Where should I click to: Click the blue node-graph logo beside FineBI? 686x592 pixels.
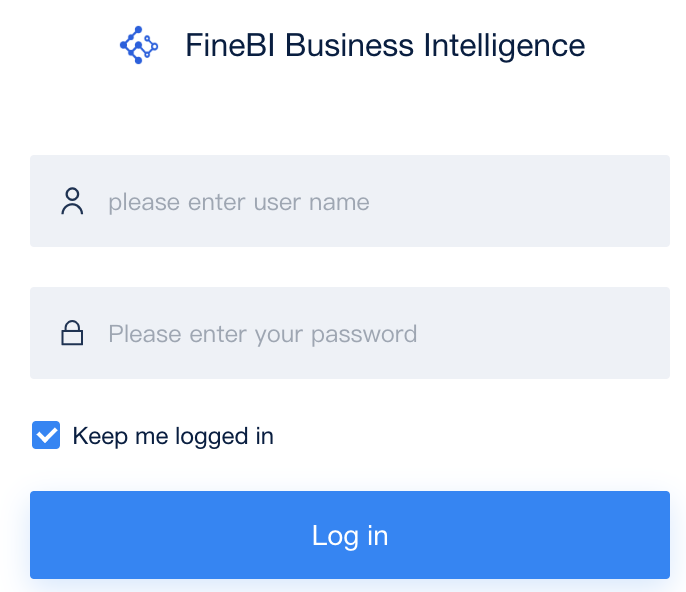(139, 45)
